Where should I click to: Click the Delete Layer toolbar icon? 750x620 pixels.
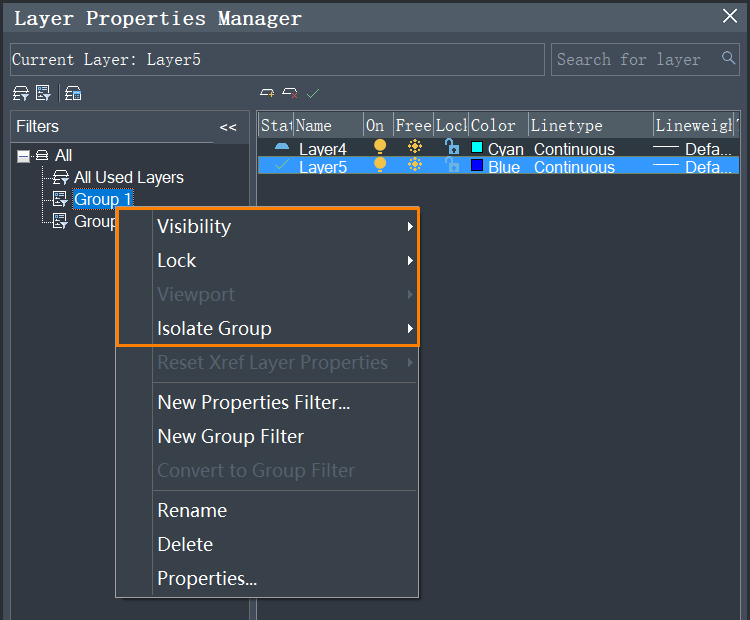(x=289, y=93)
